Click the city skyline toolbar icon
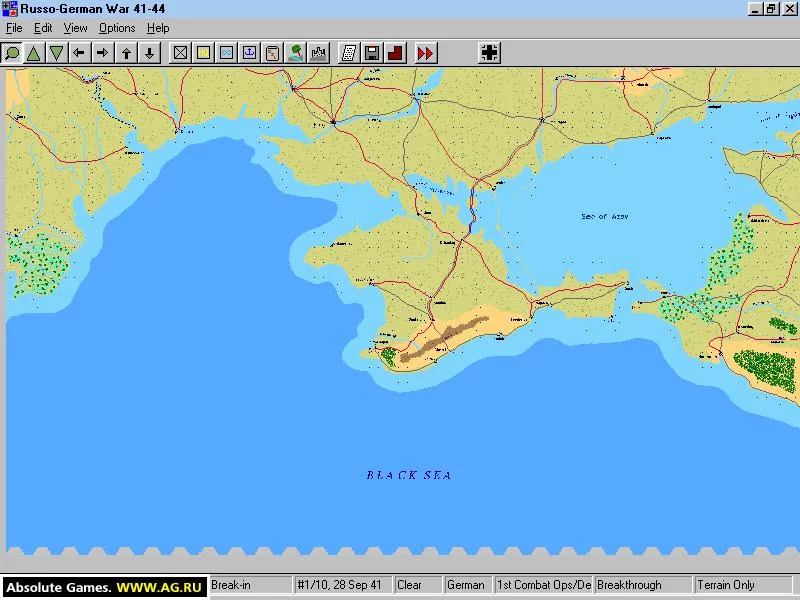 [319, 53]
